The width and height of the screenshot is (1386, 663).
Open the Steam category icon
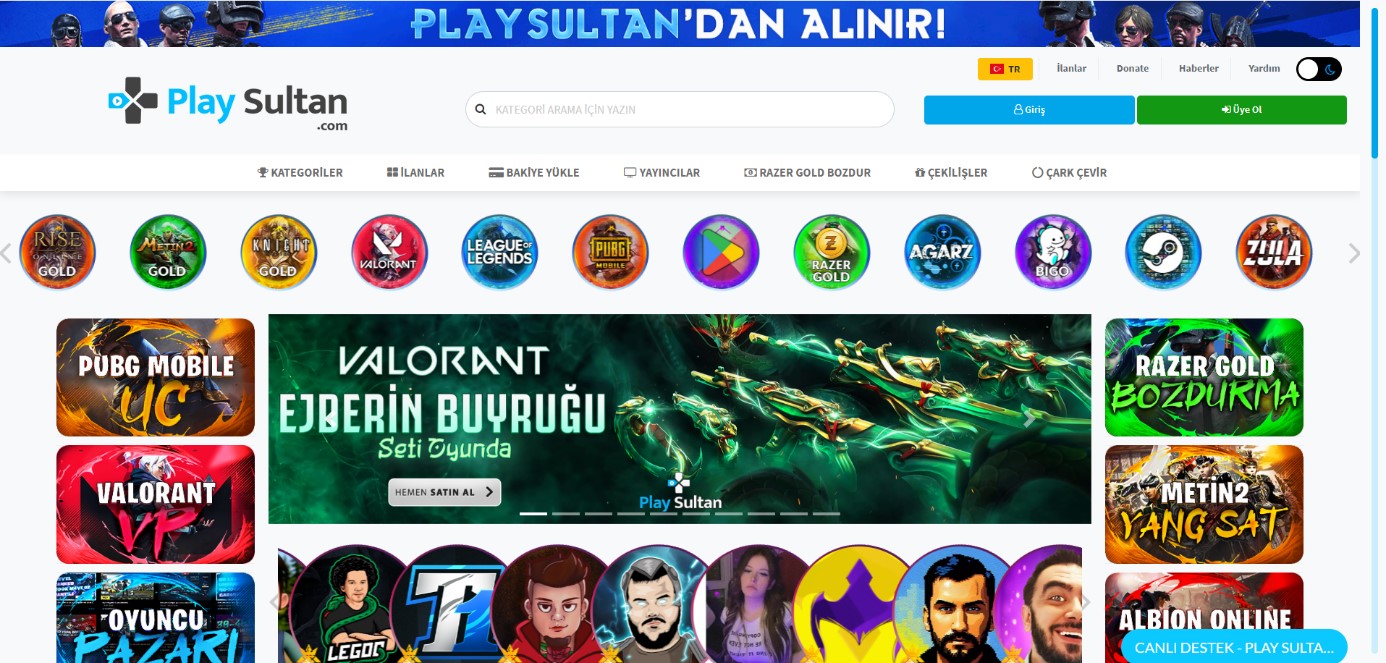(1163, 252)
